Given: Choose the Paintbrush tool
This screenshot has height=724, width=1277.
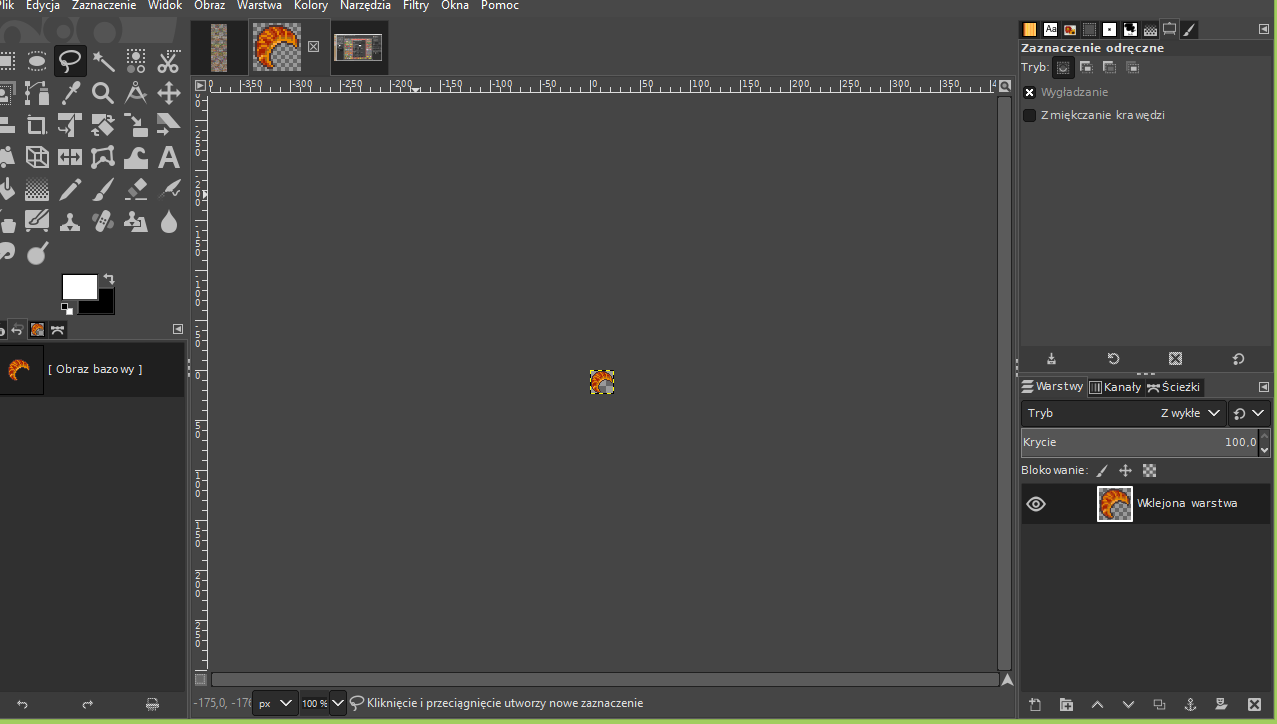Looking at the screenshot, I should pyautogui.click(x=103, y=189).
